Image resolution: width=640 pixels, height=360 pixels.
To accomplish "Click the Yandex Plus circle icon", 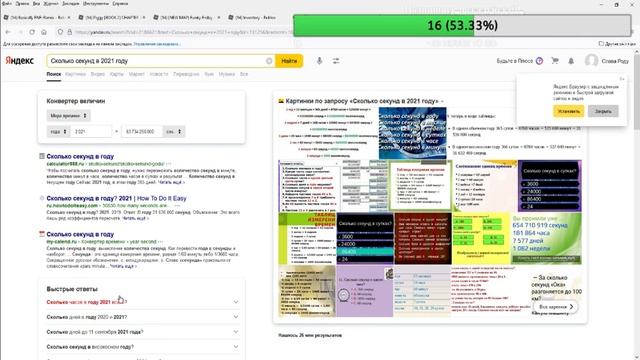I will click(x=539, y=61).
